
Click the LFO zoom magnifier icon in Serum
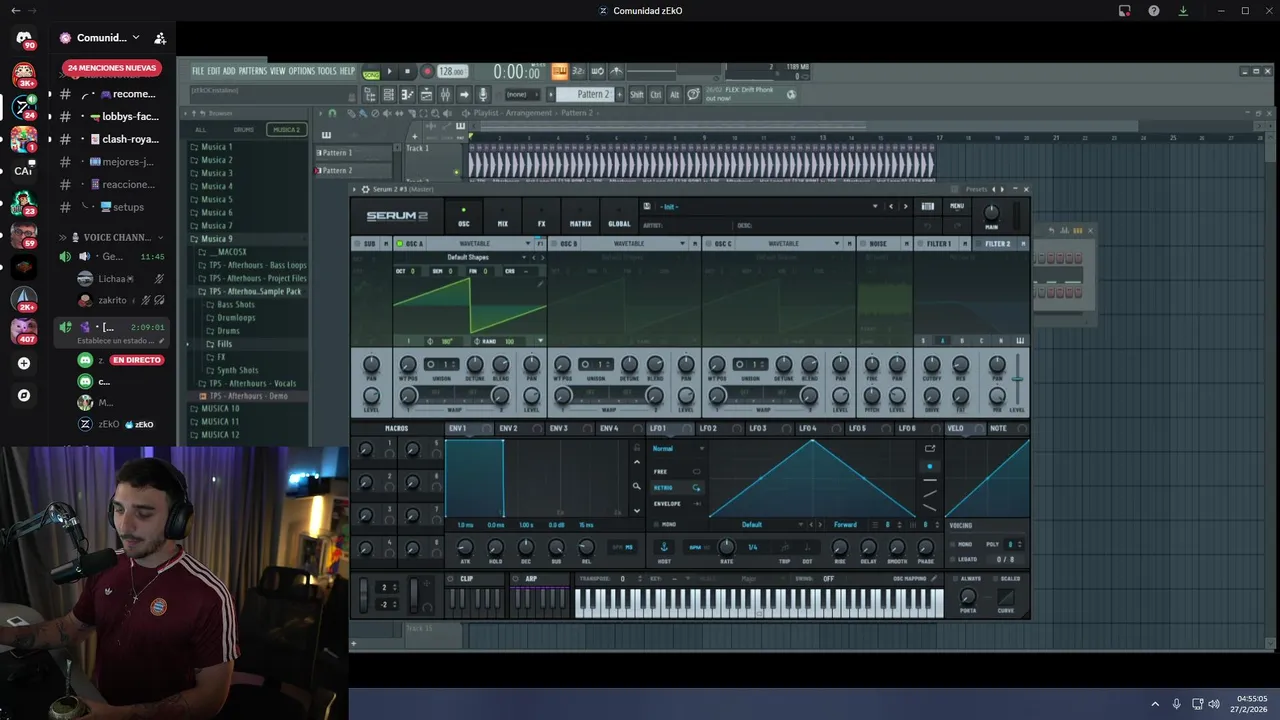coord(637,486)
